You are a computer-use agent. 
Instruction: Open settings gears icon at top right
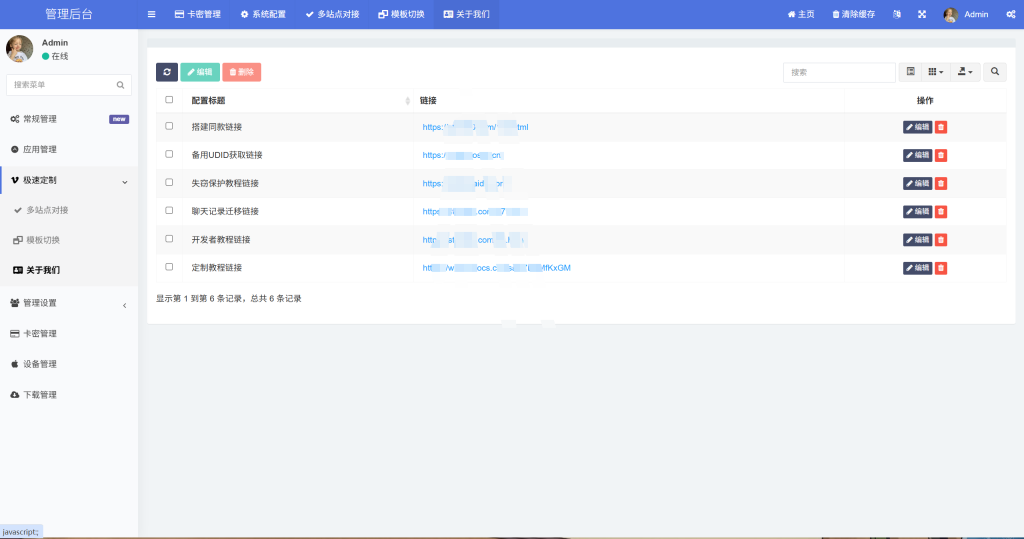[1011, 15]
